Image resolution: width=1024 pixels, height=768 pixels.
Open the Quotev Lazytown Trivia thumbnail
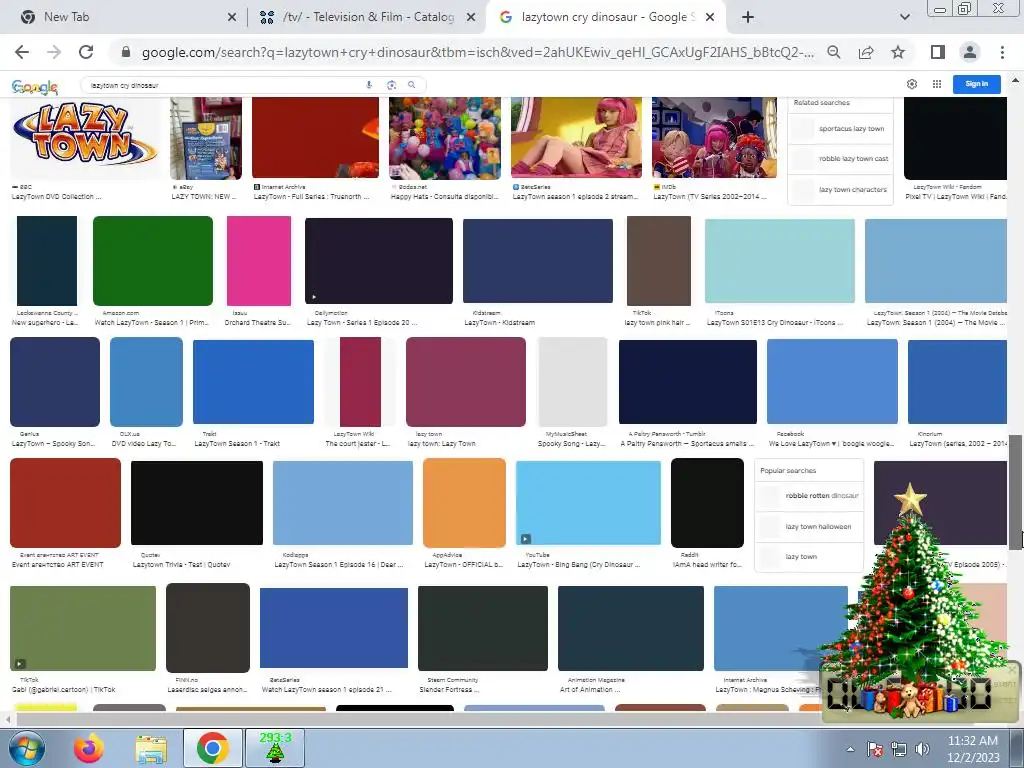click(197, 502)
